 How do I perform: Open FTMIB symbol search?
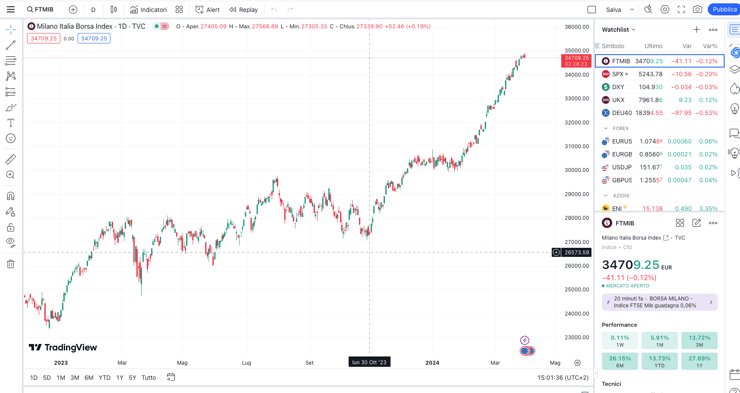point(41,9)
